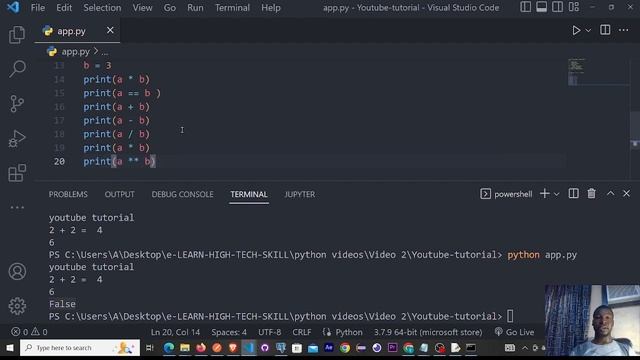Viewport: 640px width, 360px height.
Task: Split the terminal panel
Action: (x=573, y=193)
